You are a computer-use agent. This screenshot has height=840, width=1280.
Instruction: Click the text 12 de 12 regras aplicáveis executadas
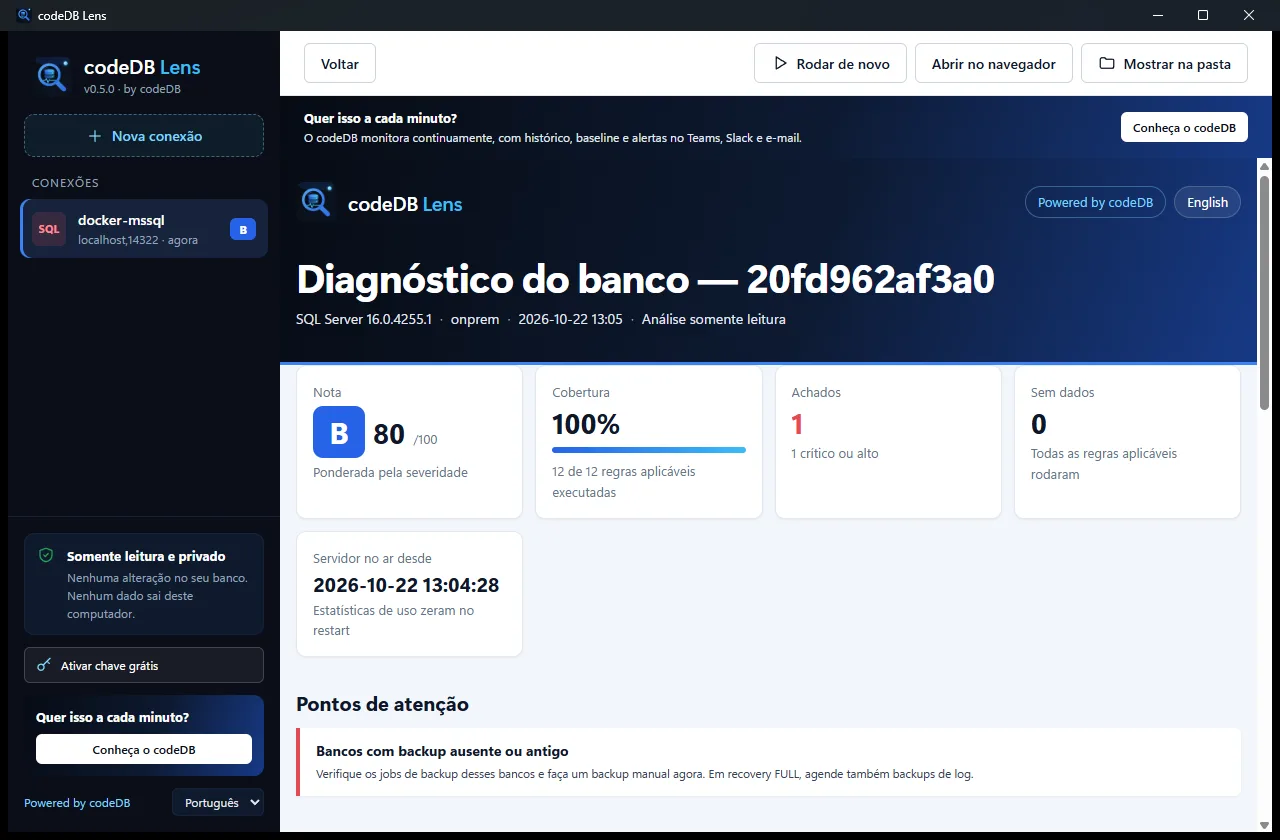point(624,482)
